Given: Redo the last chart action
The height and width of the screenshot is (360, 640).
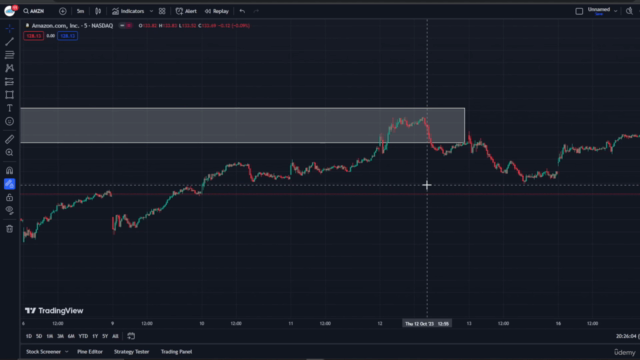Looking at the screenshot, I should 256,11.
